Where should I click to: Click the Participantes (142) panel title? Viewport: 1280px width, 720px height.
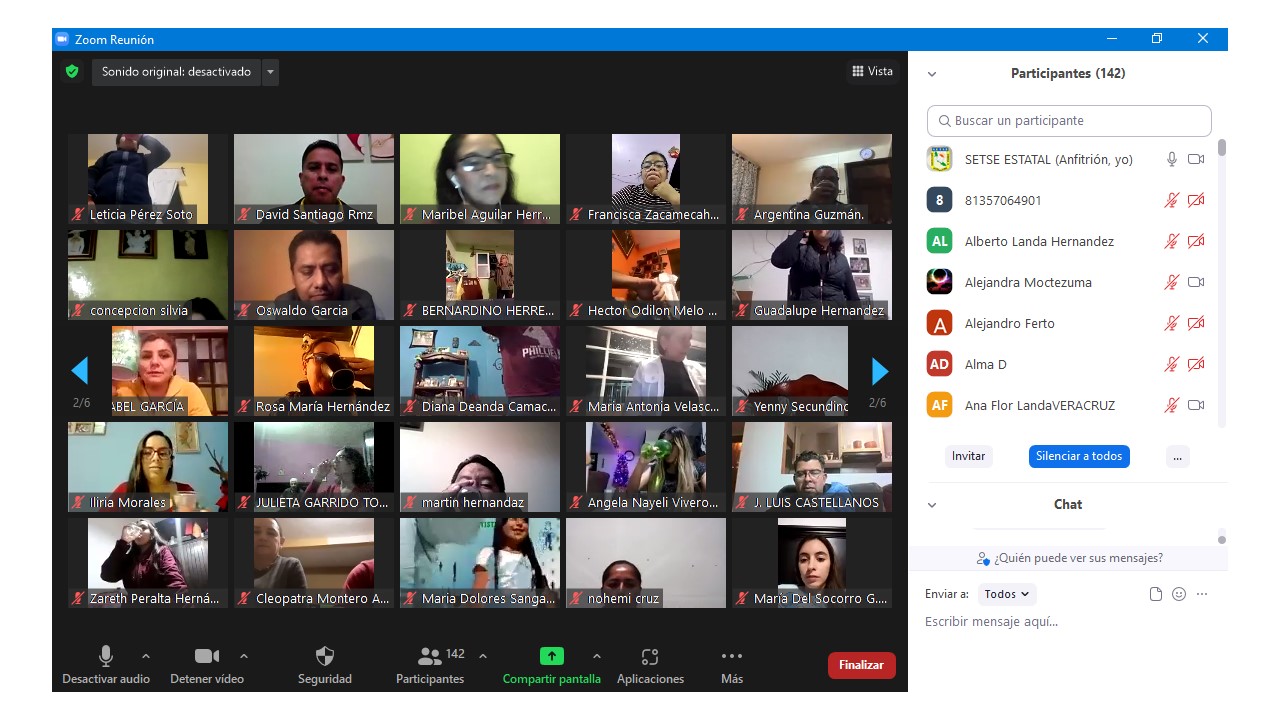pyautogui.click(x=1068, y=74)
